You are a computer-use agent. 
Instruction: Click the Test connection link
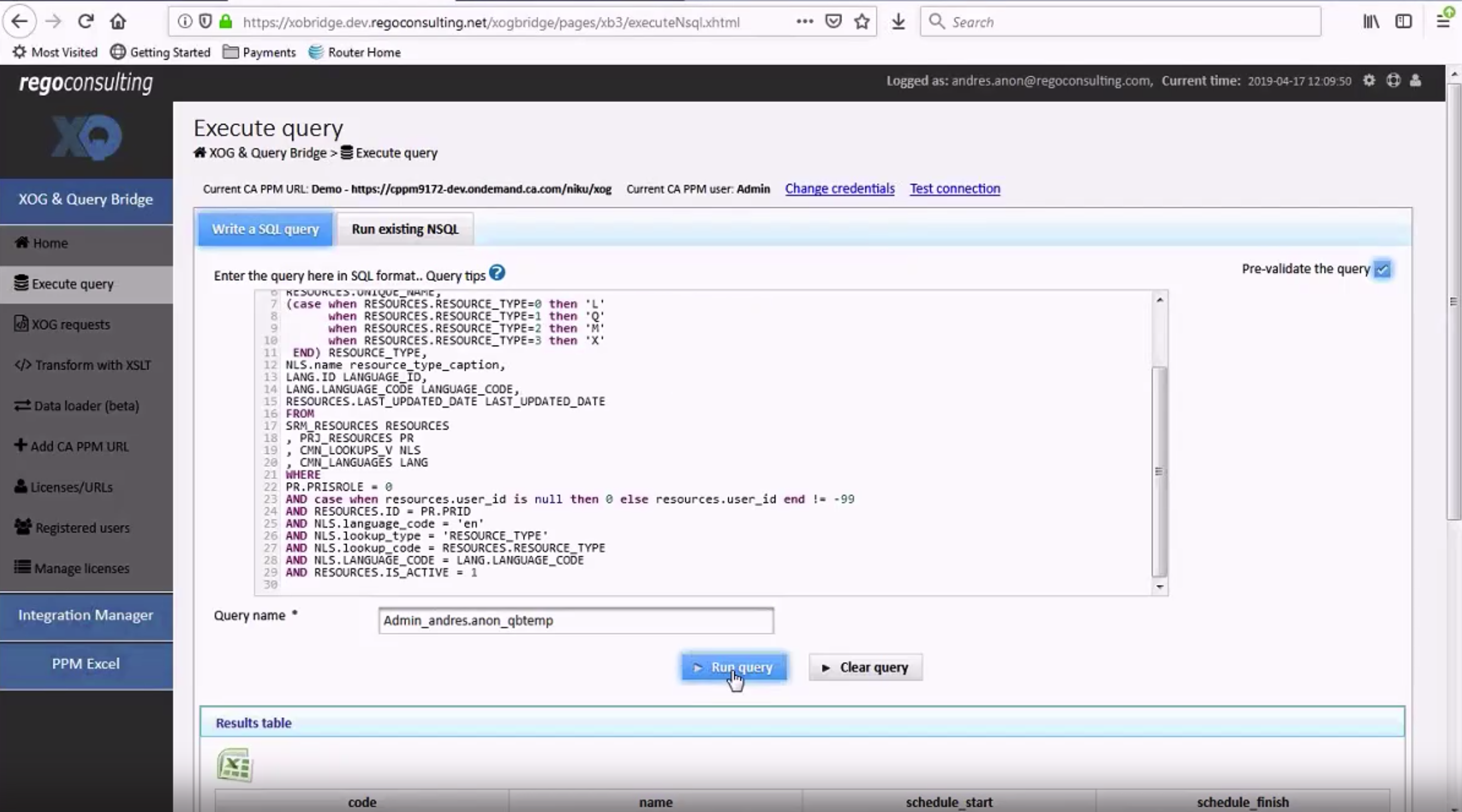tap(955, 188)
